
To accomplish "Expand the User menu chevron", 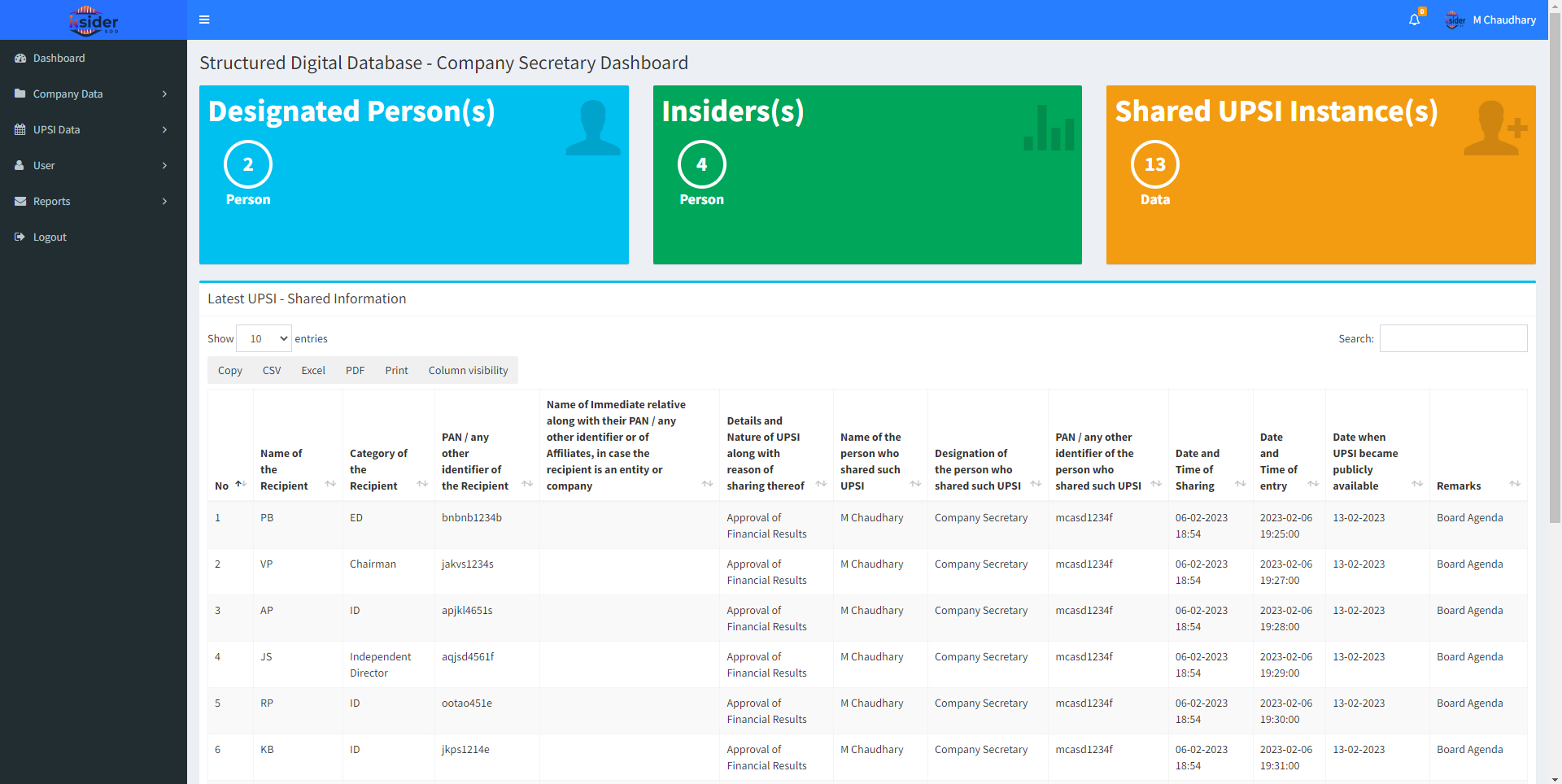I will tap(165, 166).
